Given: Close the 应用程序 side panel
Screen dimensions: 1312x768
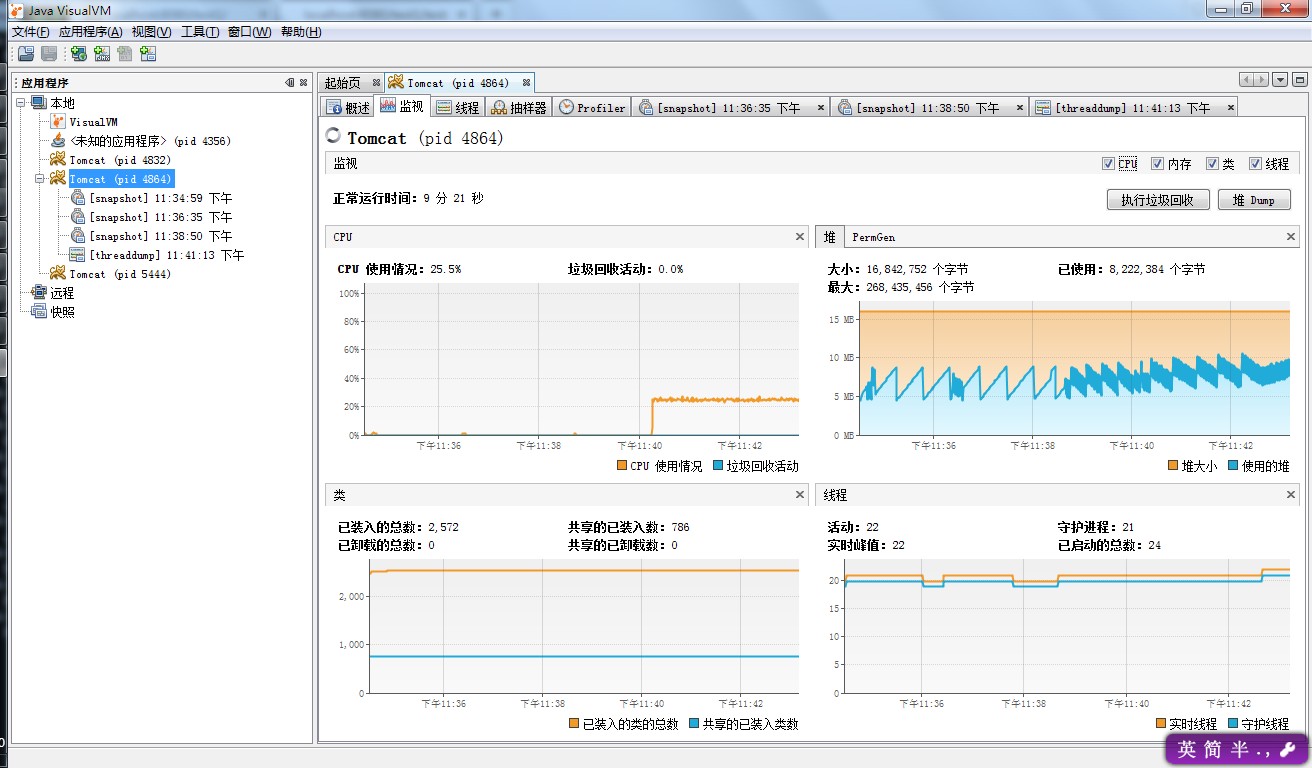Looking at the screenshot, I should click(303, 82).
